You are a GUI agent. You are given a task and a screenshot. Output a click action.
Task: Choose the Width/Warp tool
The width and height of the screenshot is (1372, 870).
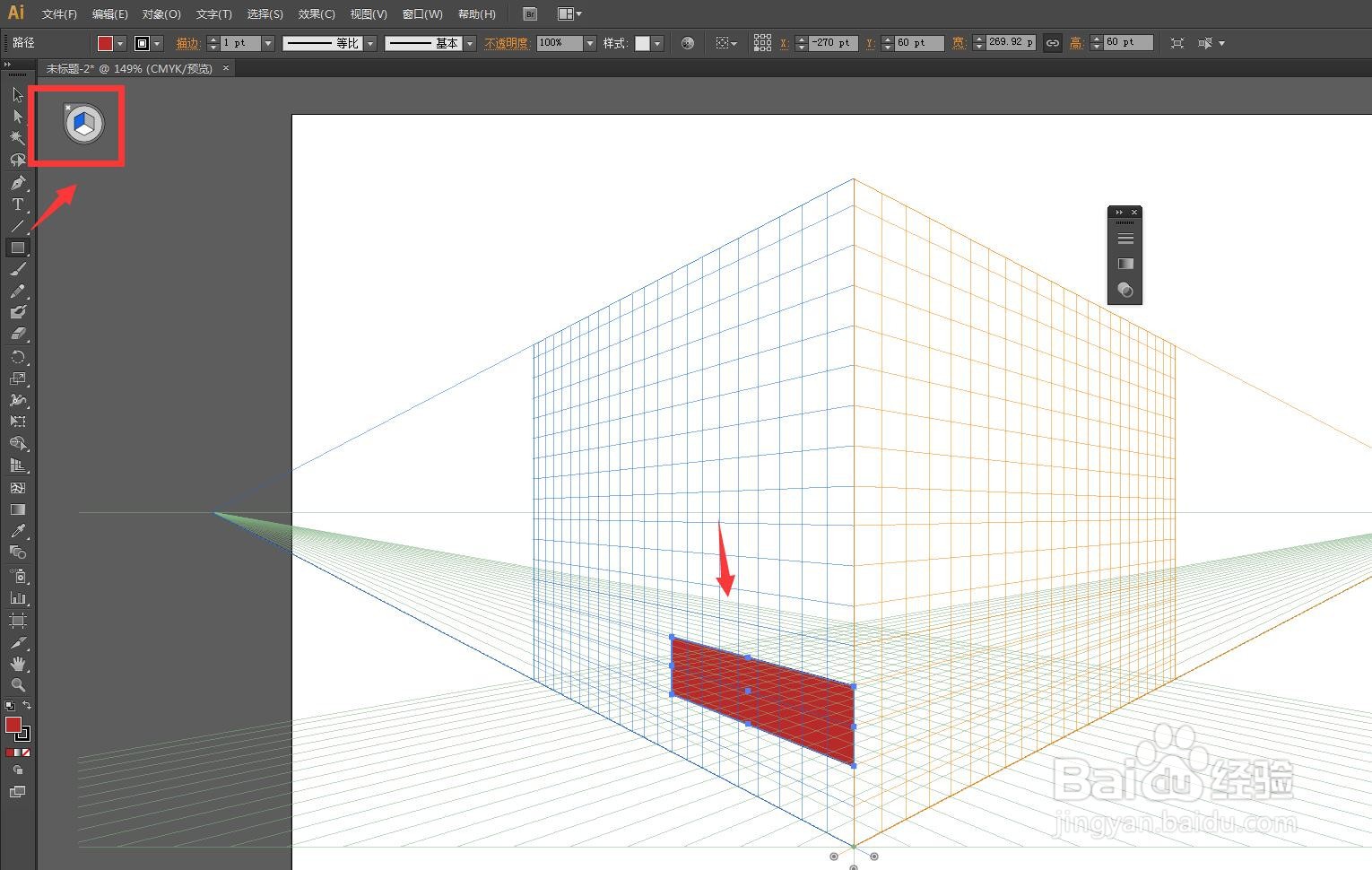coord(17,400)
